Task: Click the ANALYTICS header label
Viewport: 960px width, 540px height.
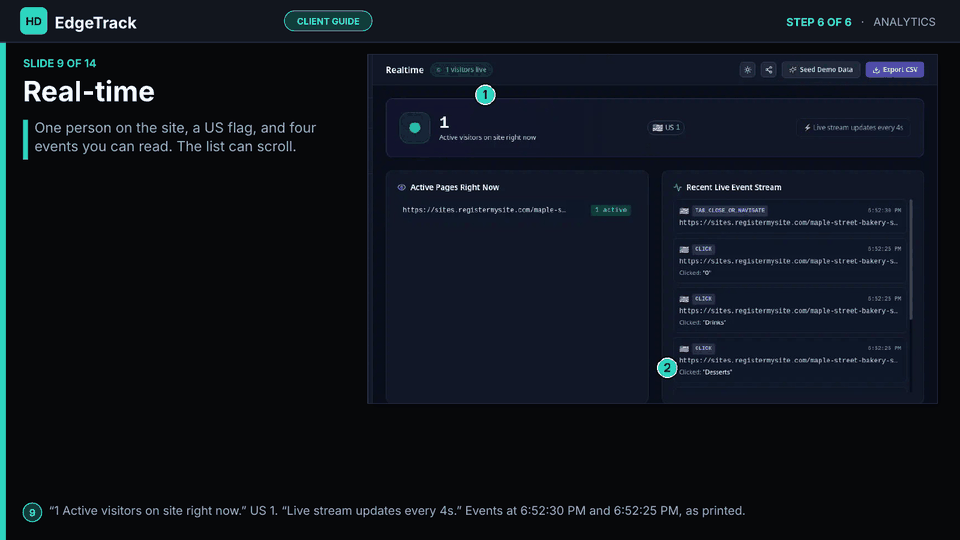Action: tap(904, 22)
